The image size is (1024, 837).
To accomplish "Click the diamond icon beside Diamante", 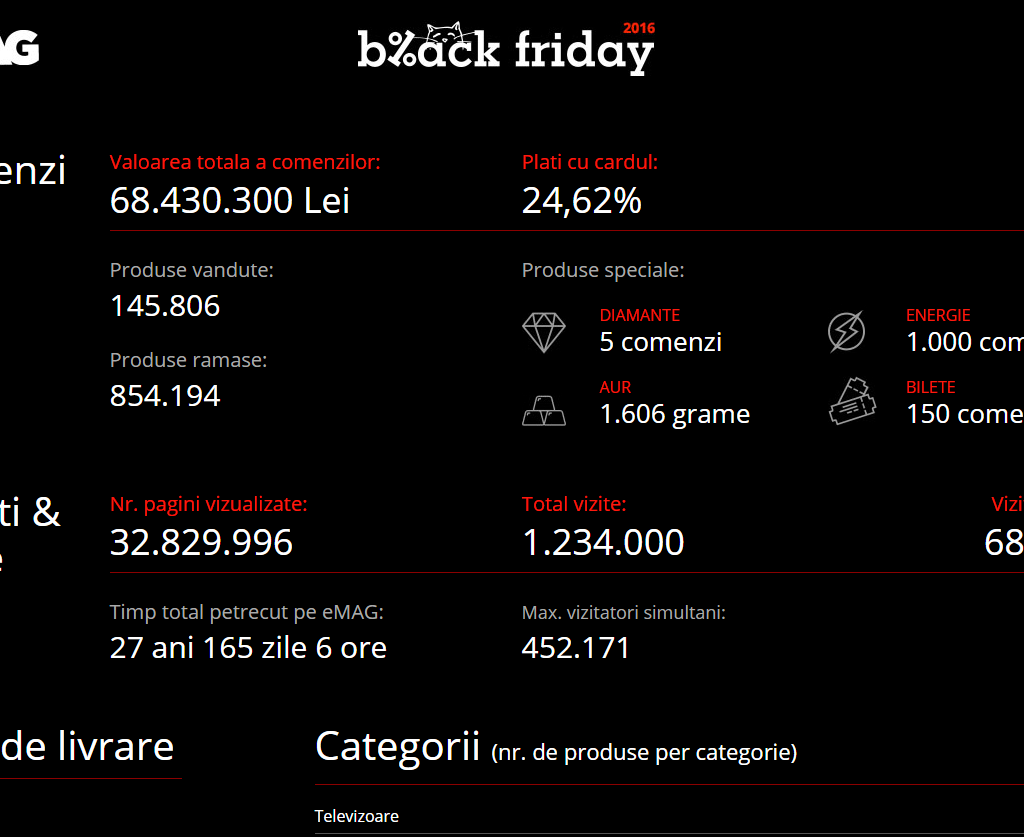I will click(x=543, y=332).
